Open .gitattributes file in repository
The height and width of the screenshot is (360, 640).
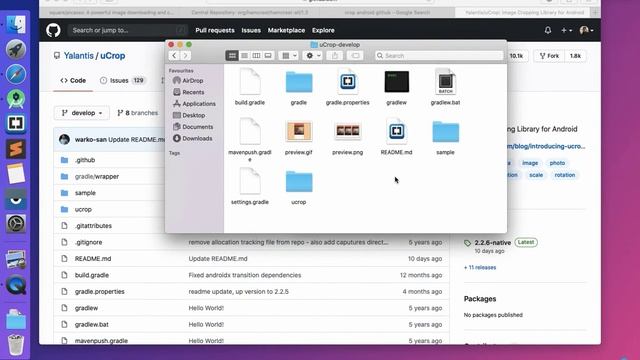[x=93, y=226]
